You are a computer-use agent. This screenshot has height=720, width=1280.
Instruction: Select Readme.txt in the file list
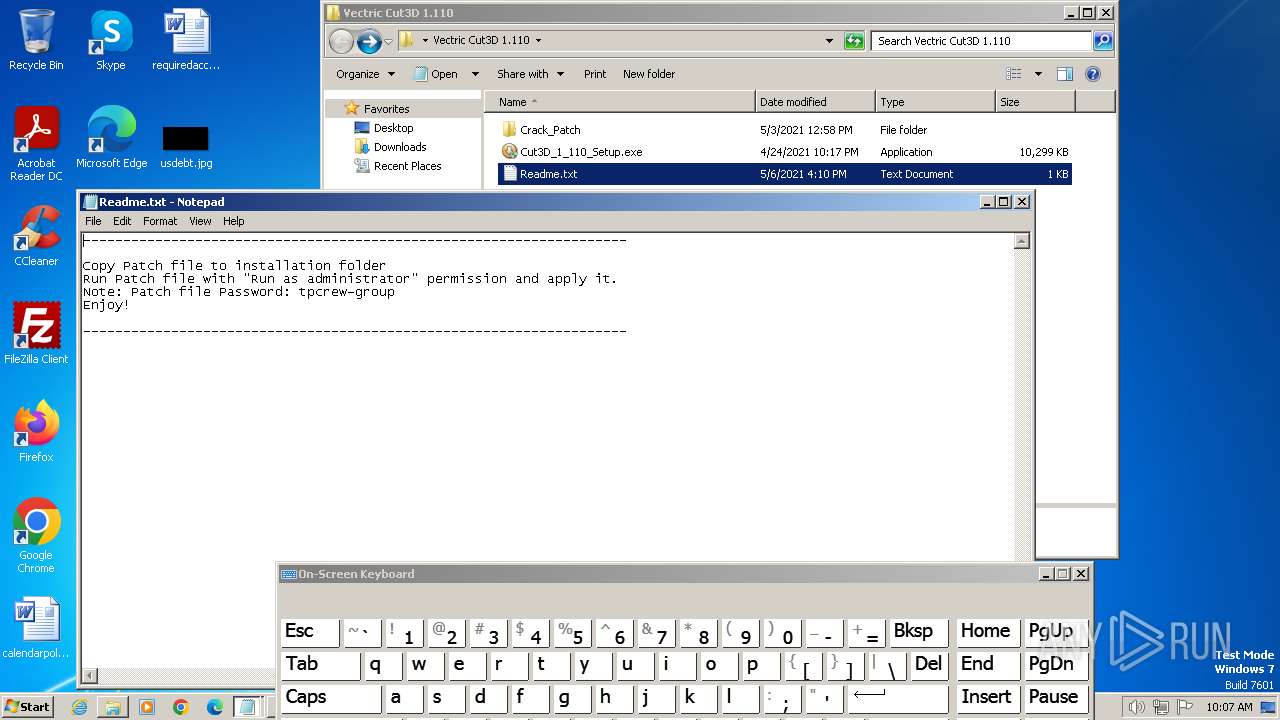(x=785, y=174)
